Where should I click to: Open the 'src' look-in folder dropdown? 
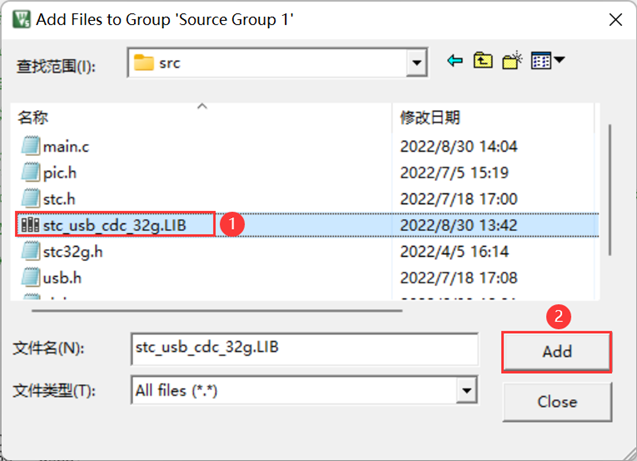click(x=417, y=63)
